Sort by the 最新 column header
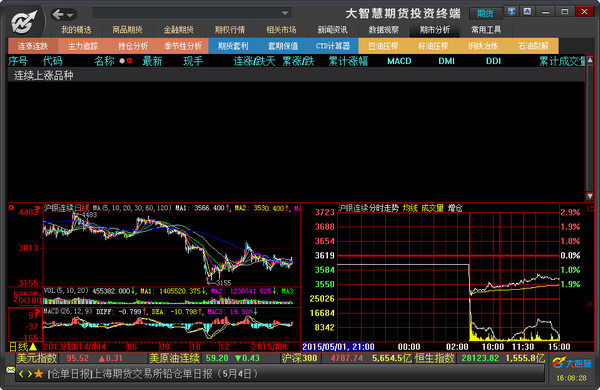The width and height of the screenshot is (600, 390). click(x=152, y=61)
